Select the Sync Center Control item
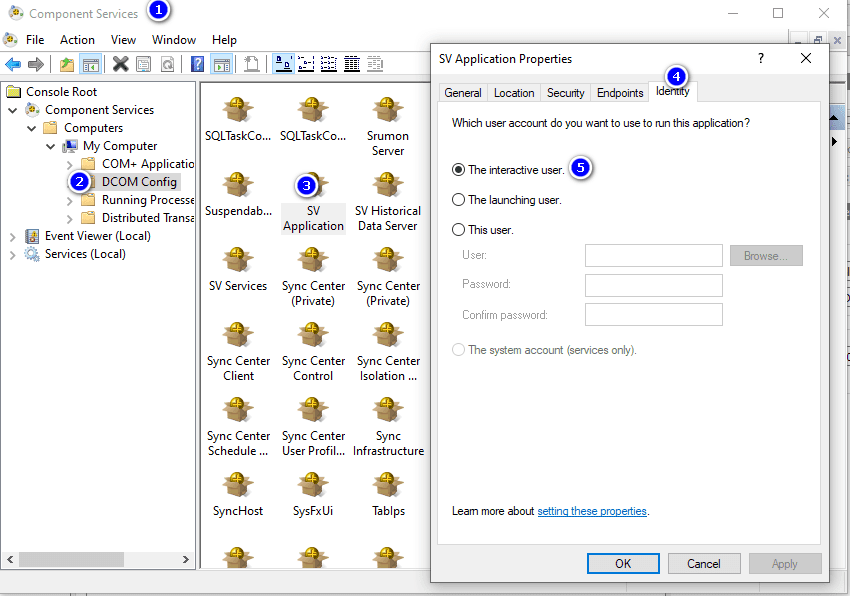The image size is (850, 596). click(x=313, y=352)
